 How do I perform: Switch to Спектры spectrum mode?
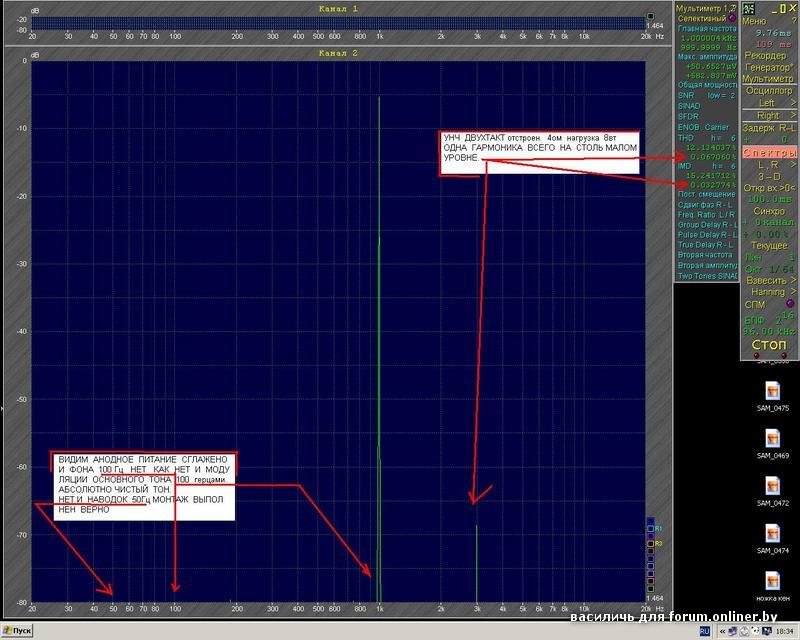[768, 153]
